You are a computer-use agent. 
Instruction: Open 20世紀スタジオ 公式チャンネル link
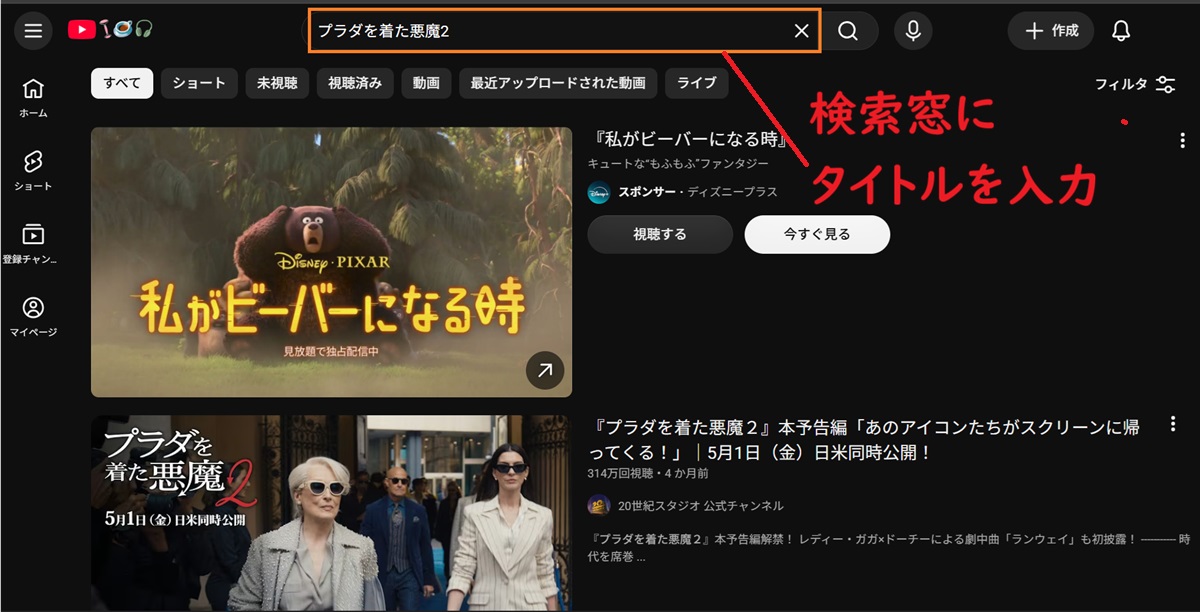coord(701,506)
